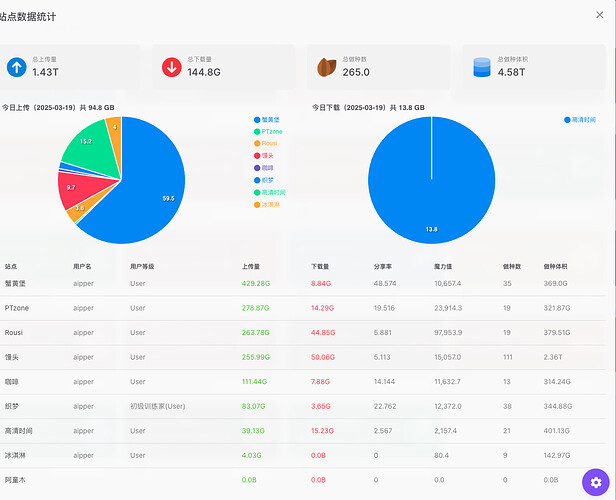Select the 咖啡 site row name
Screen dimensions: 616x500
(11, 381)
